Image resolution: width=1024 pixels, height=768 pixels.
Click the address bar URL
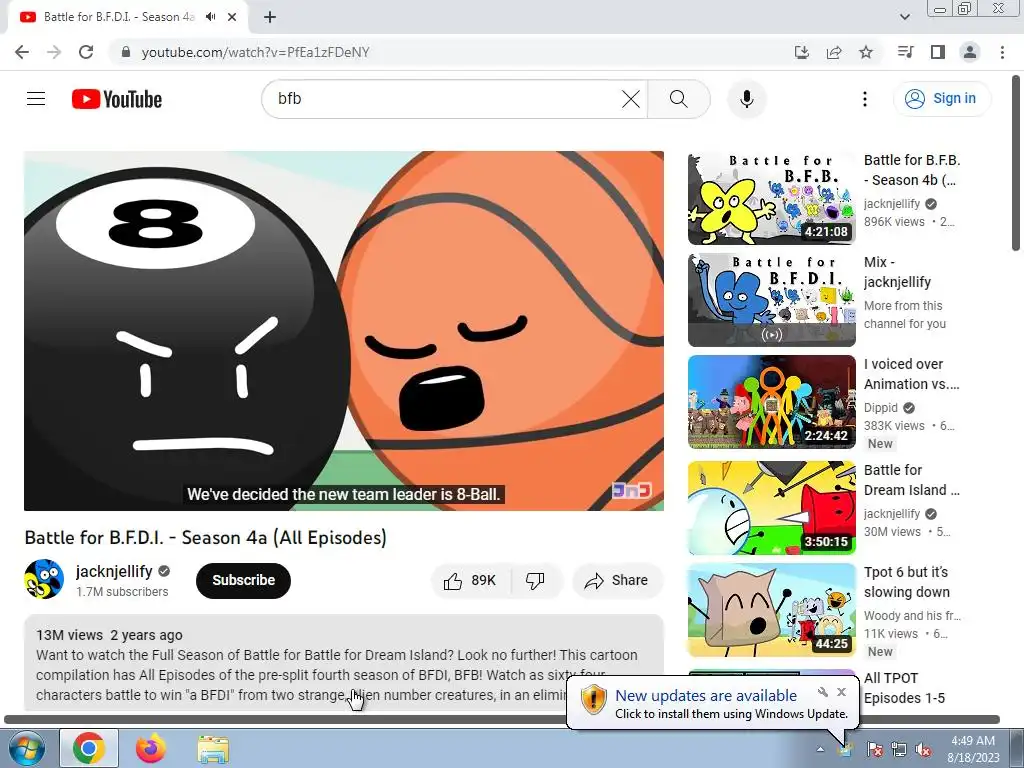point(255,52)
